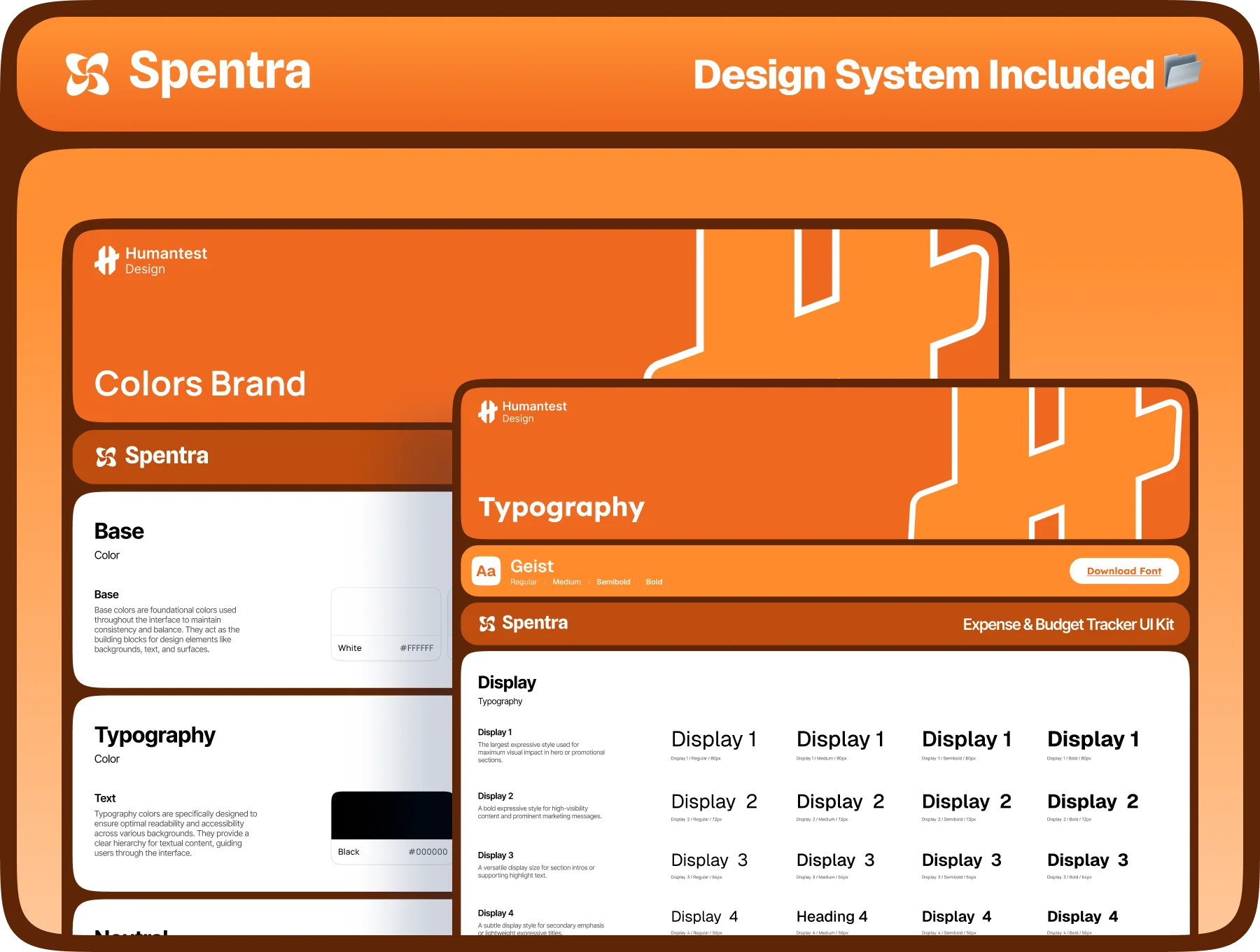Image resolution: width=1260 pixels, height=952 pixels.
Task: Select the Bold font weight under Geist
Action: click(x=654, y=582)
